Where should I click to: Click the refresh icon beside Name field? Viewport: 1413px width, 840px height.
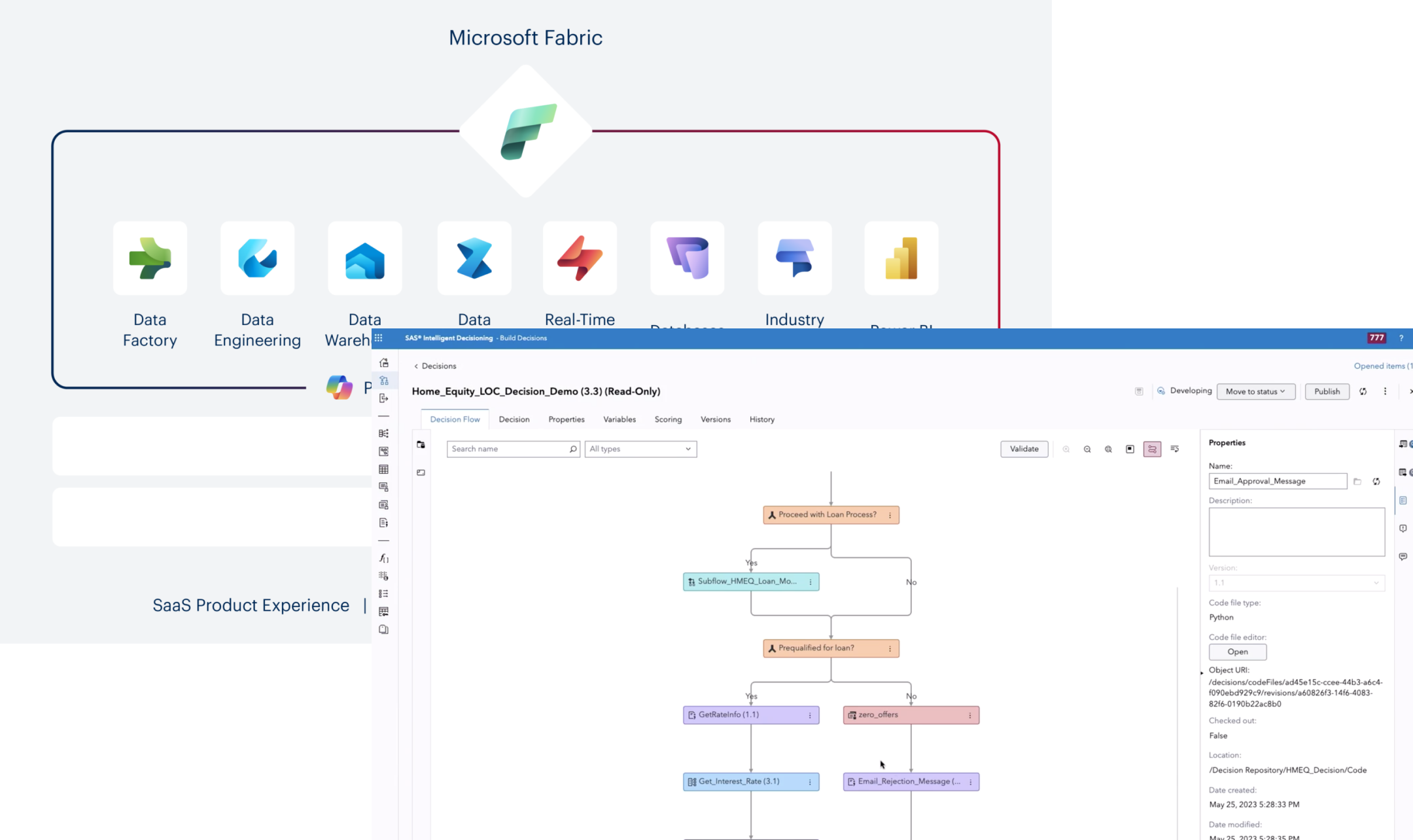tap(1376, 481)
